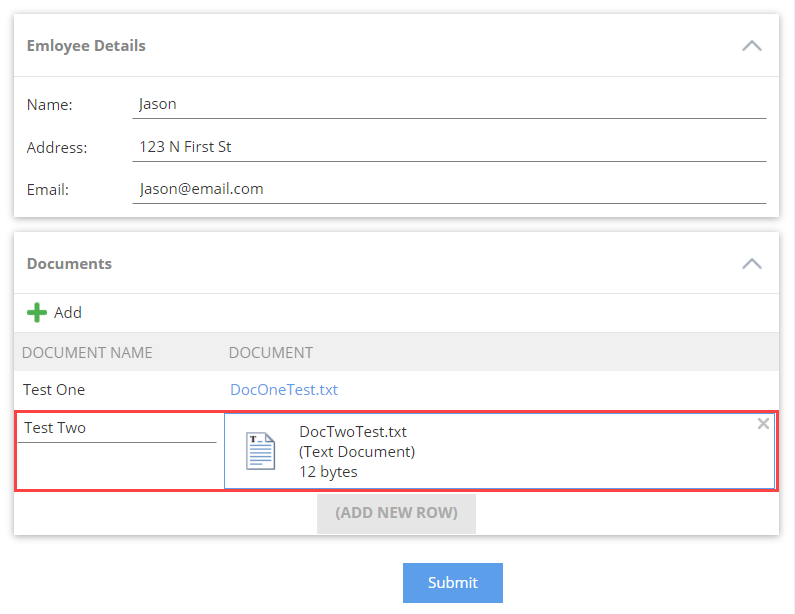The width and height of the screenshot is (795, 614).
Task: Collapse the Emloyee Details section chevron
Action: 752,46
